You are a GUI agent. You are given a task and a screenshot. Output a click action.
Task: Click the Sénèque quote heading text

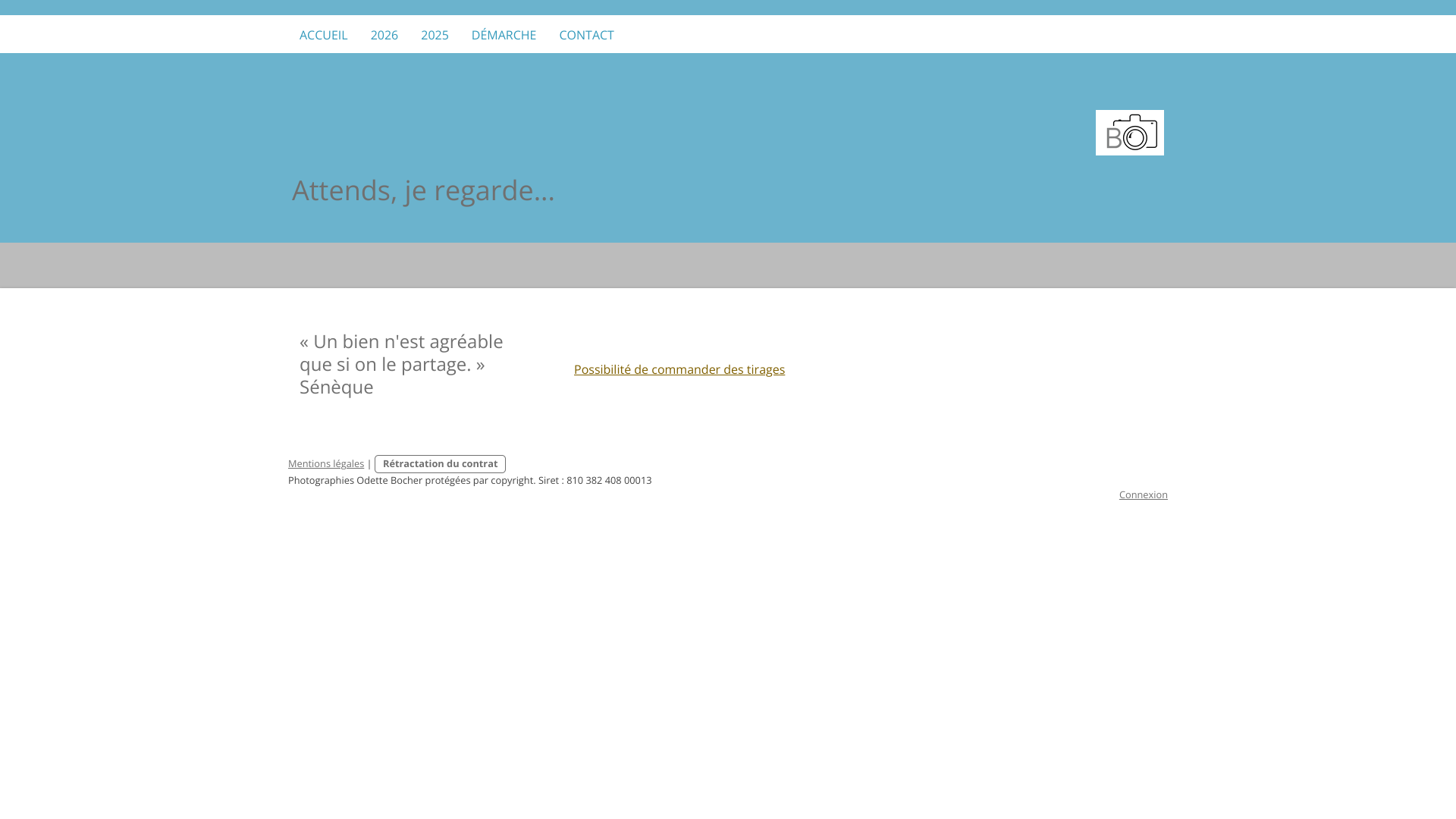[x=401, y=364]
